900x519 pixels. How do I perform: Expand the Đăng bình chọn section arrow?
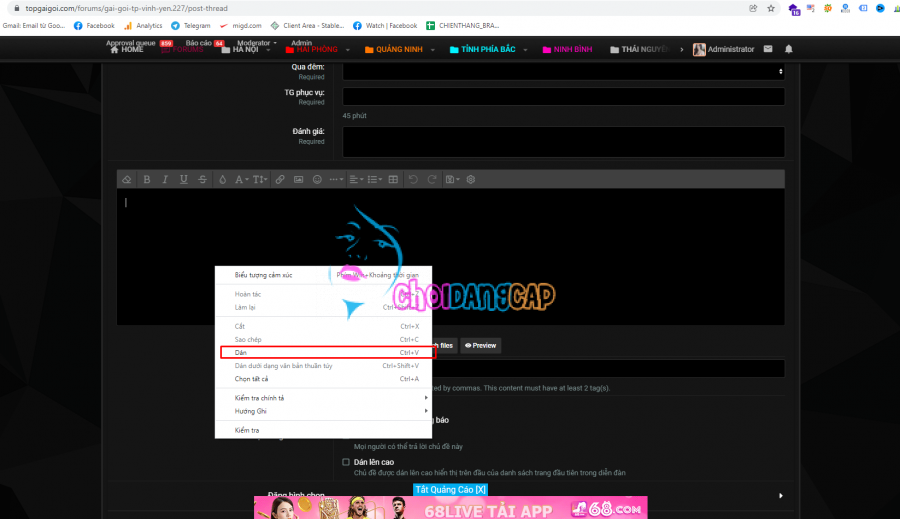click(x=781, y=495)
